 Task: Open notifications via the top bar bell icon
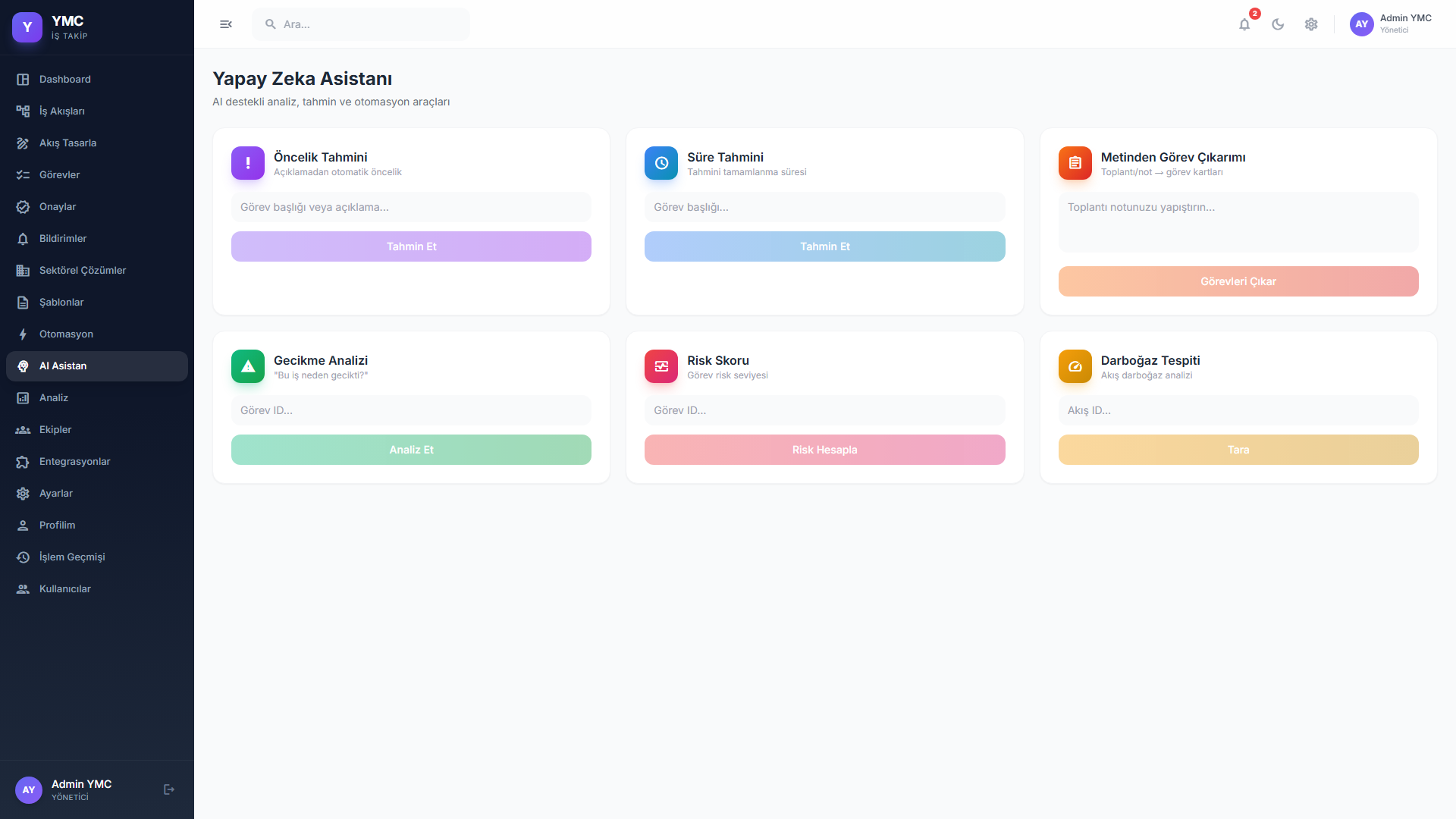[x=1244, y=24]
